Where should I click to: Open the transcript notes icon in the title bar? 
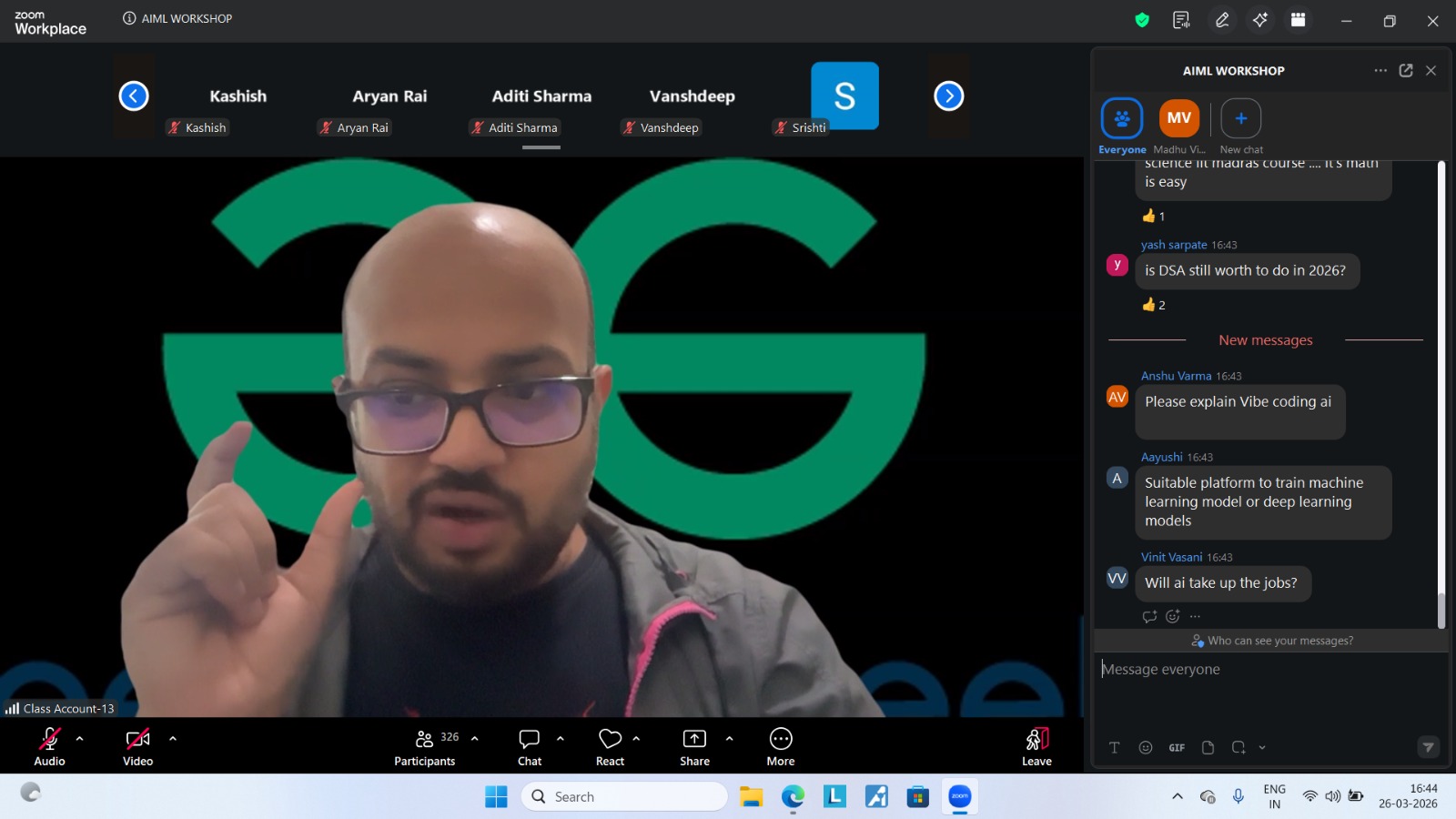(x=1181, y=20)
